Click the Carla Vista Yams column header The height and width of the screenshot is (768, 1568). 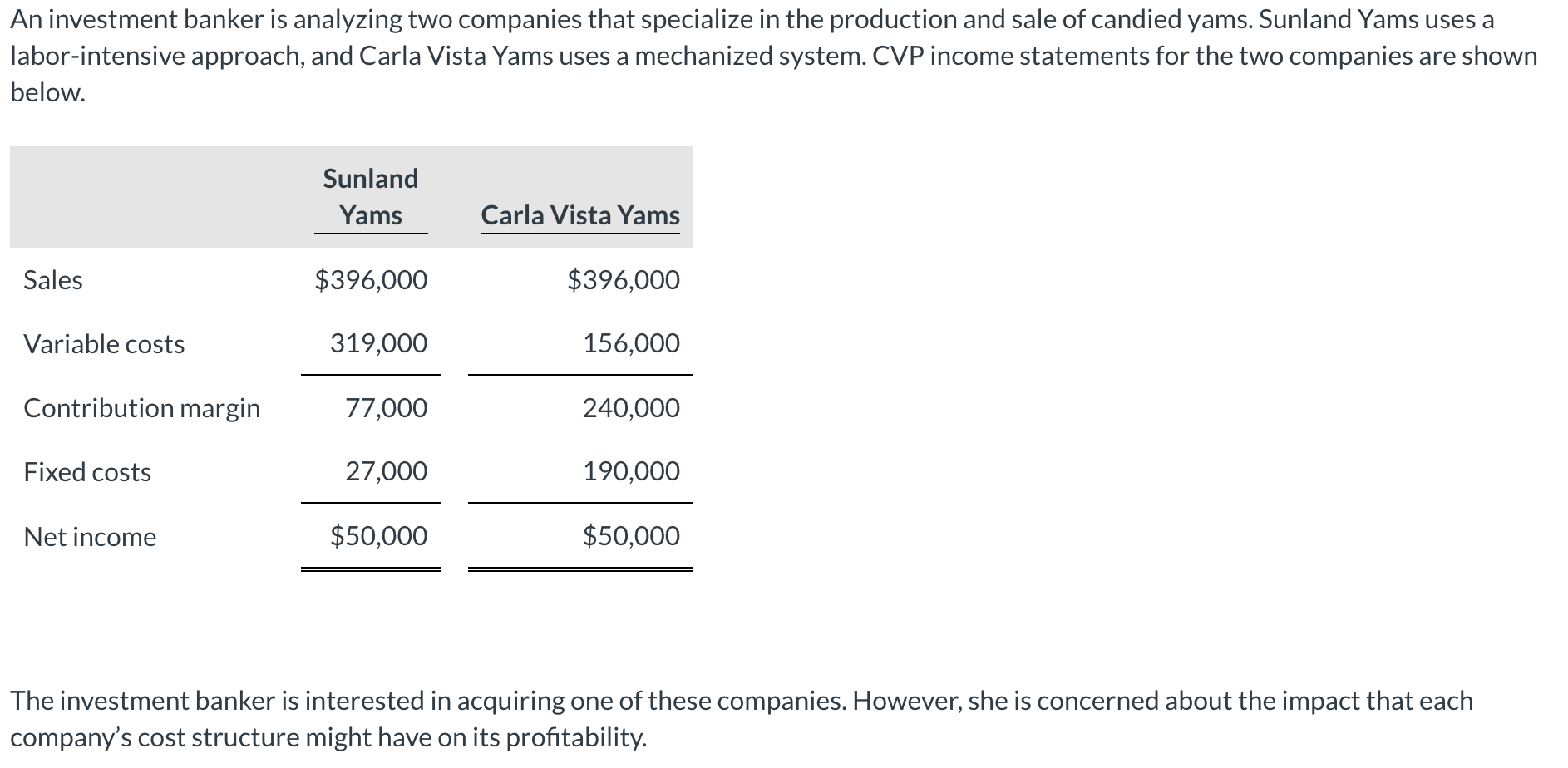(x=580, y=215)
